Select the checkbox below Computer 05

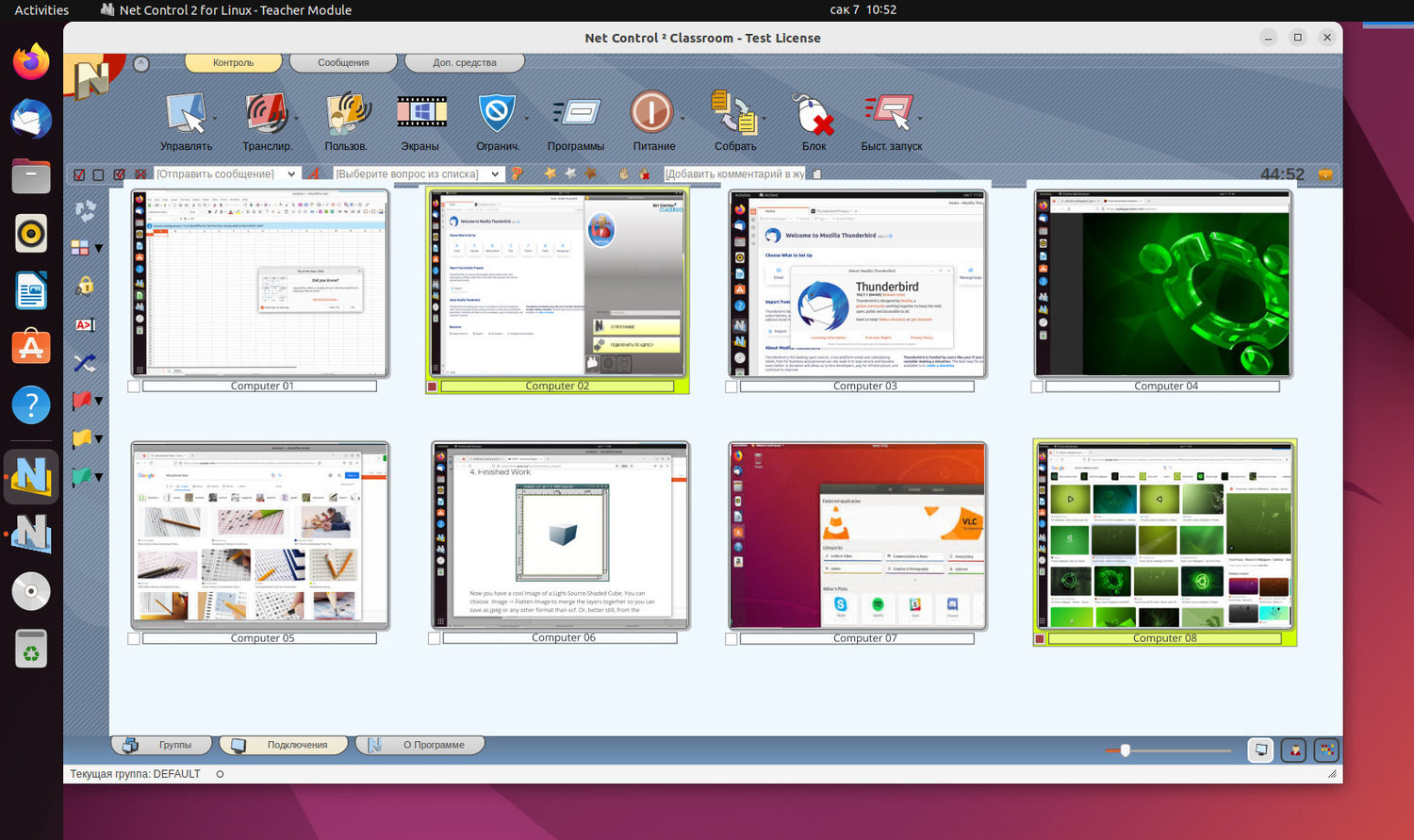132,637
